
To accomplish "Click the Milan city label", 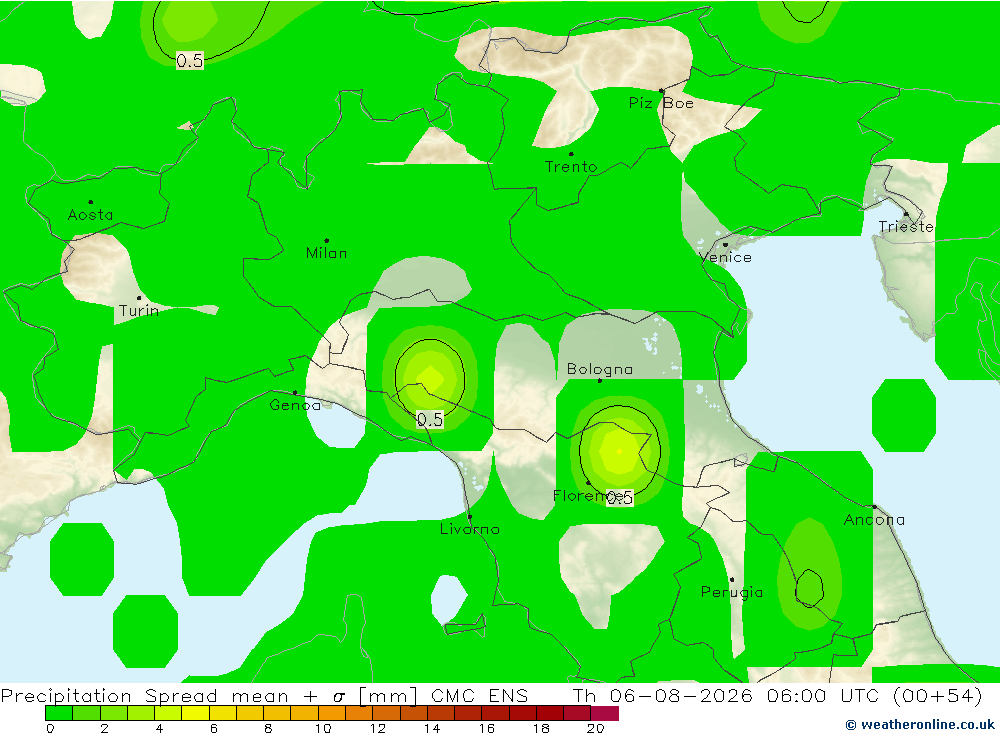I will click(327, 253).
